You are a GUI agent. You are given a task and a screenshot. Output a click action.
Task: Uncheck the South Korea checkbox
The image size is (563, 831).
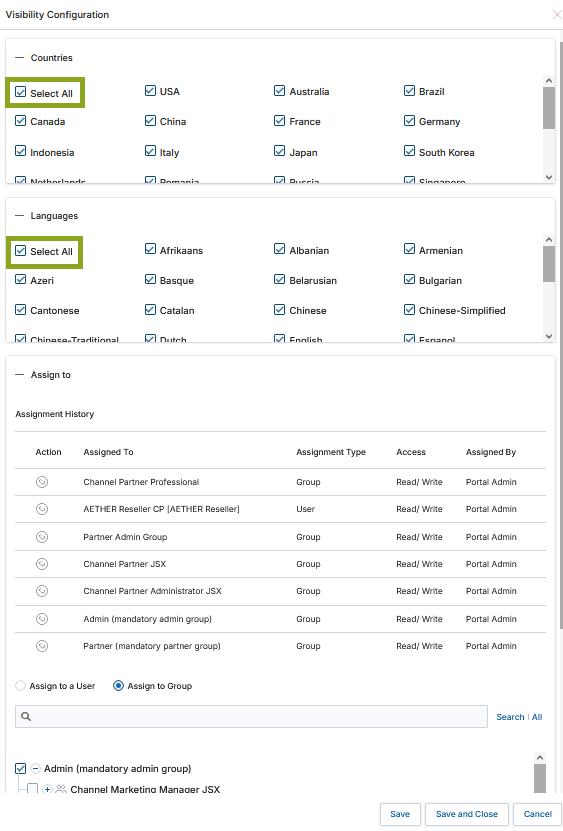pos(409,151)
